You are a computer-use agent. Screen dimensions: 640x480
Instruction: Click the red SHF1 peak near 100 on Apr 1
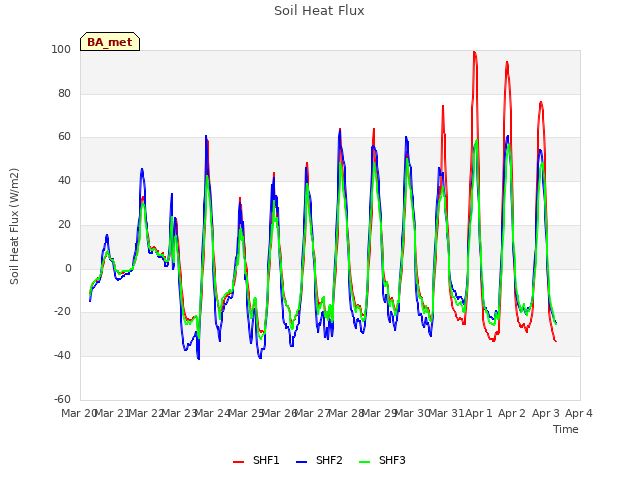point(474,52)
